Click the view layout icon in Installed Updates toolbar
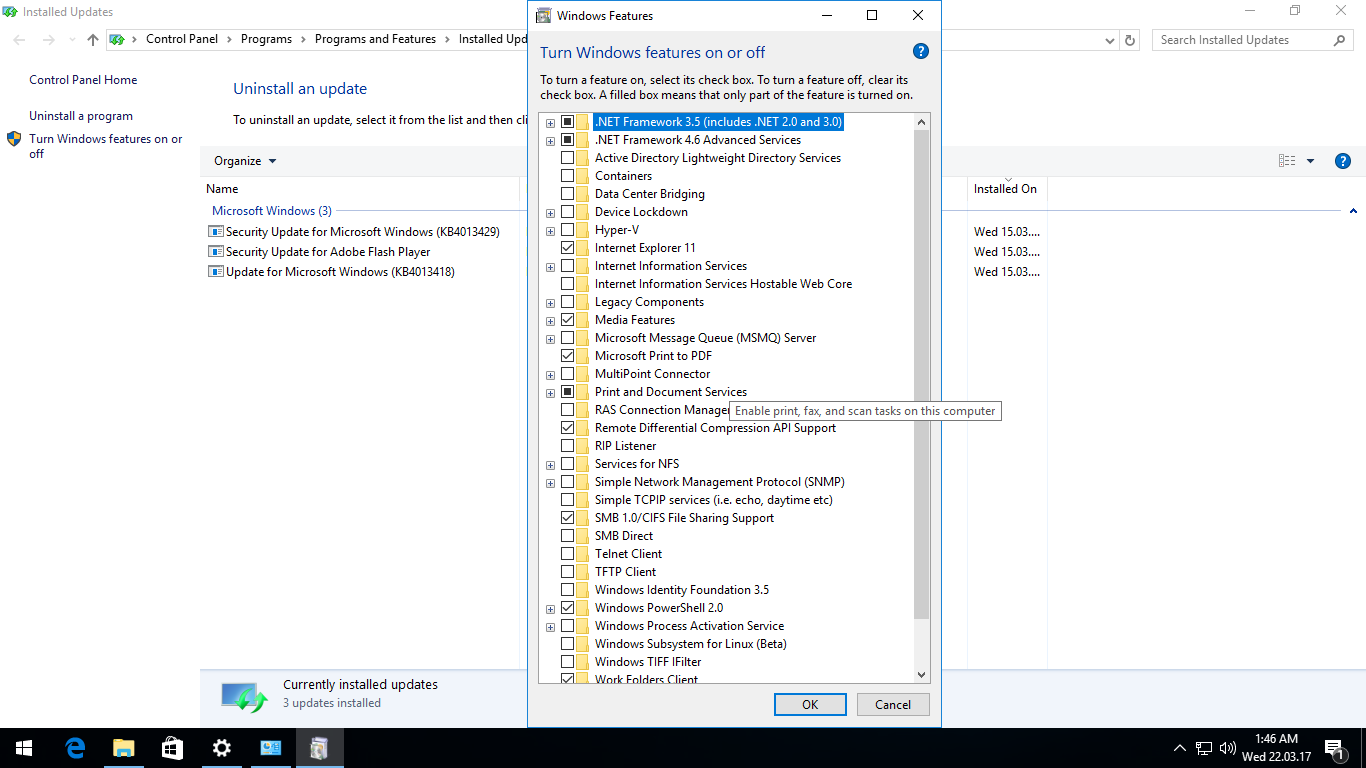 tap(1286, 161)
